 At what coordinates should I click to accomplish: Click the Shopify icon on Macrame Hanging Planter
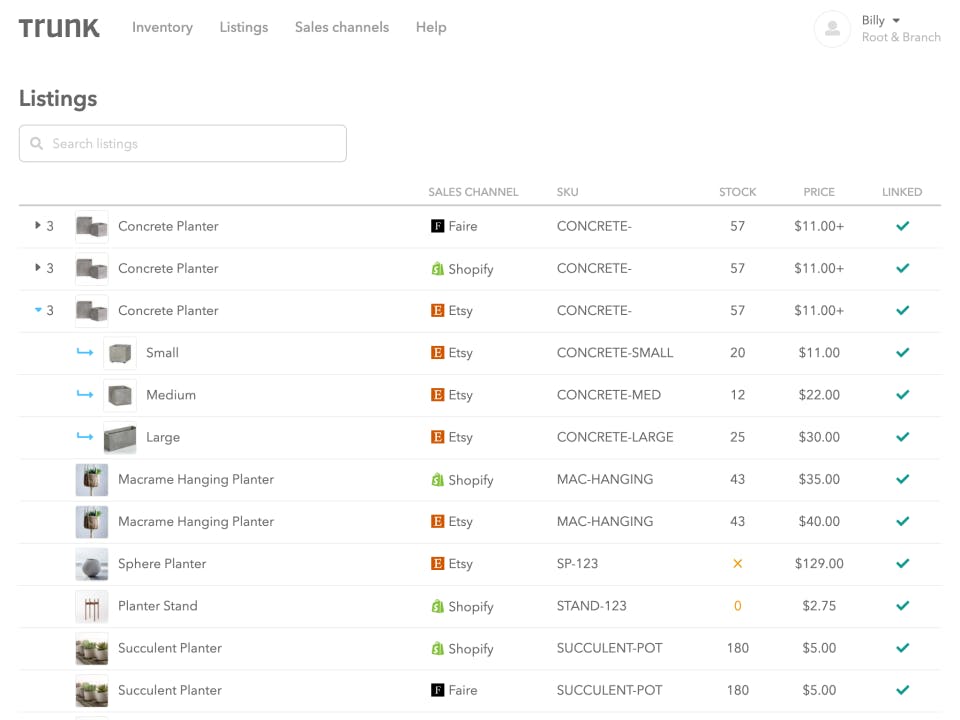tap(436, 479)
